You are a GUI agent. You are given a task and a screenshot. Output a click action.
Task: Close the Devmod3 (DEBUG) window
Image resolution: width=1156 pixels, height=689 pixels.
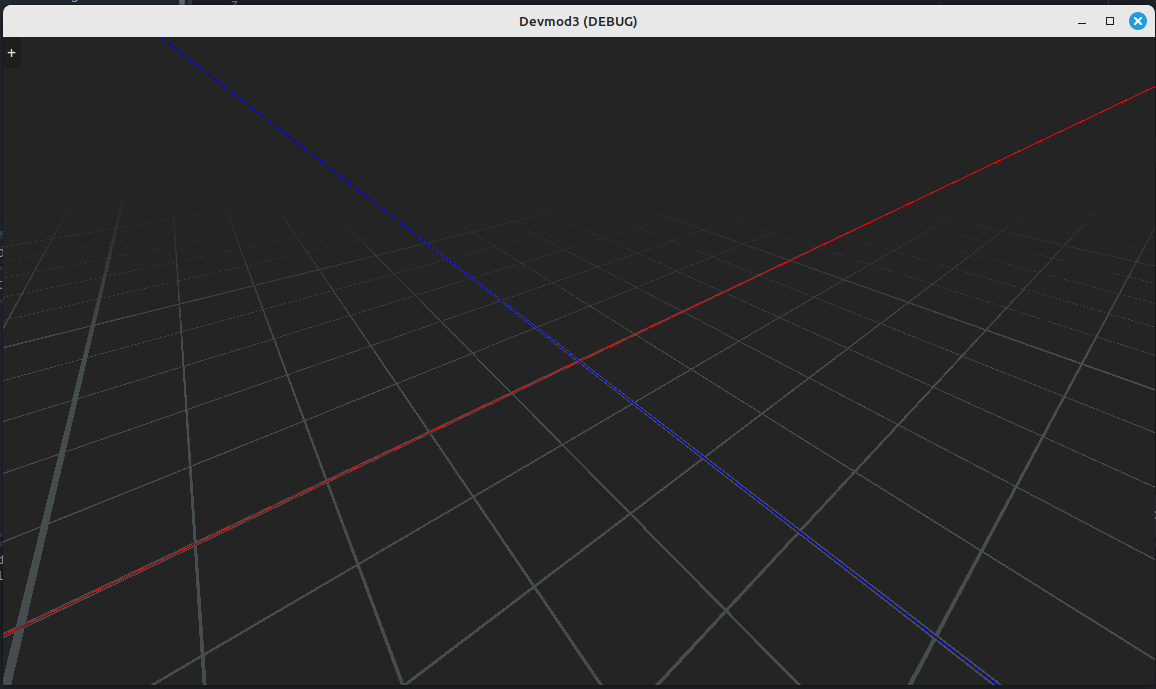point(1138,21)
